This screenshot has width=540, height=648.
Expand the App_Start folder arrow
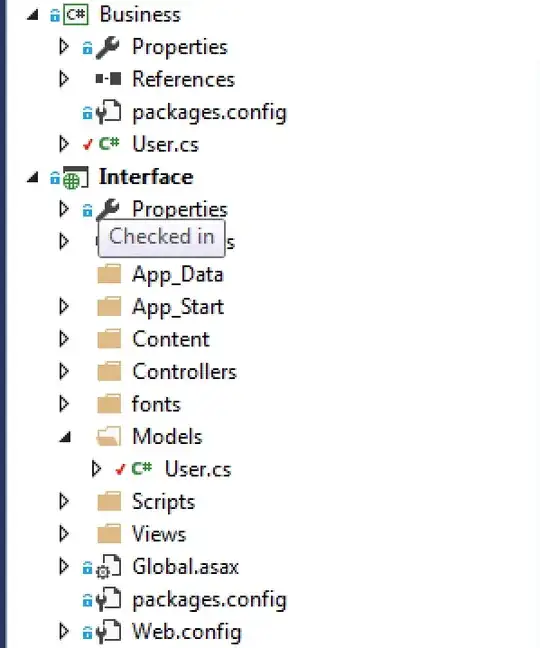64,307
